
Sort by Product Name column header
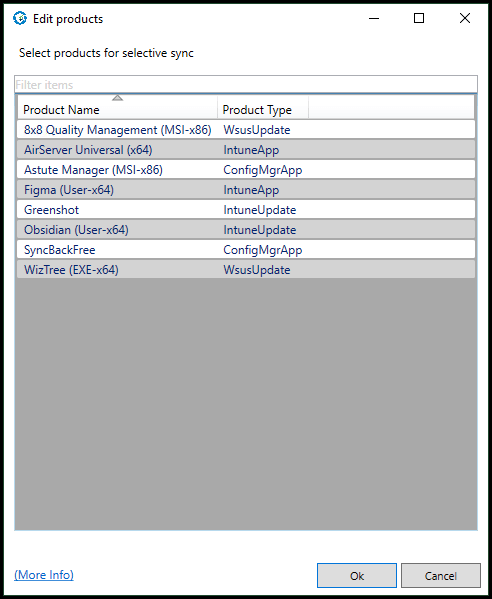coord(117,110)
